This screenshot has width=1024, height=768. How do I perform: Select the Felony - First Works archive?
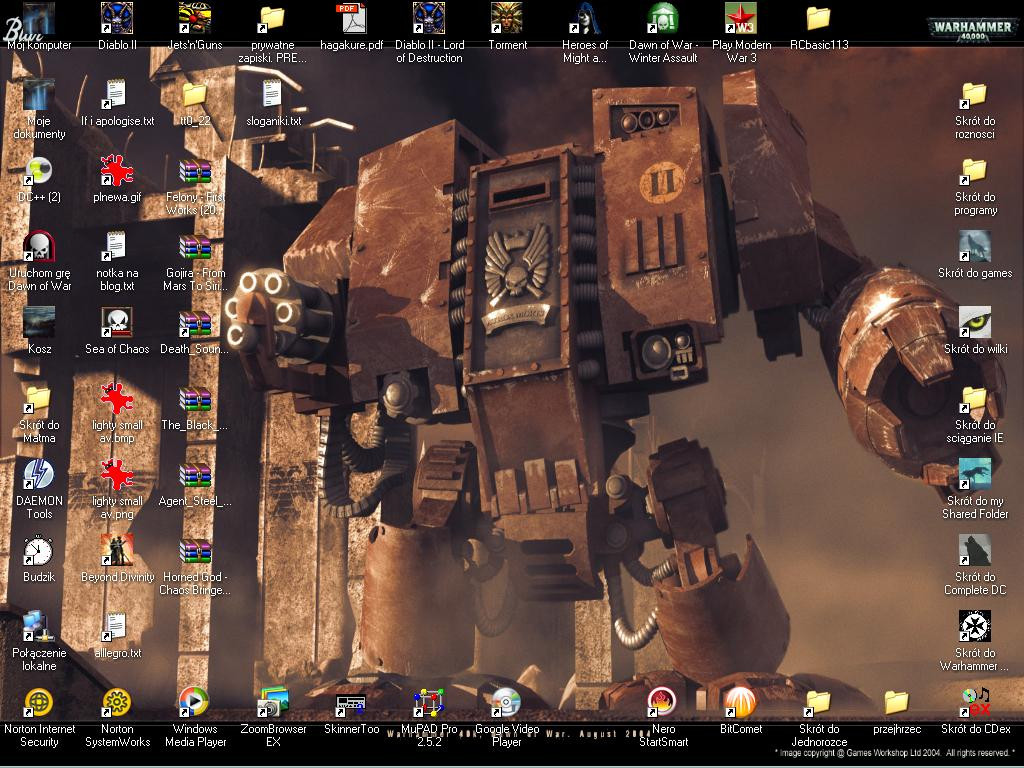(x=195, y=171)
